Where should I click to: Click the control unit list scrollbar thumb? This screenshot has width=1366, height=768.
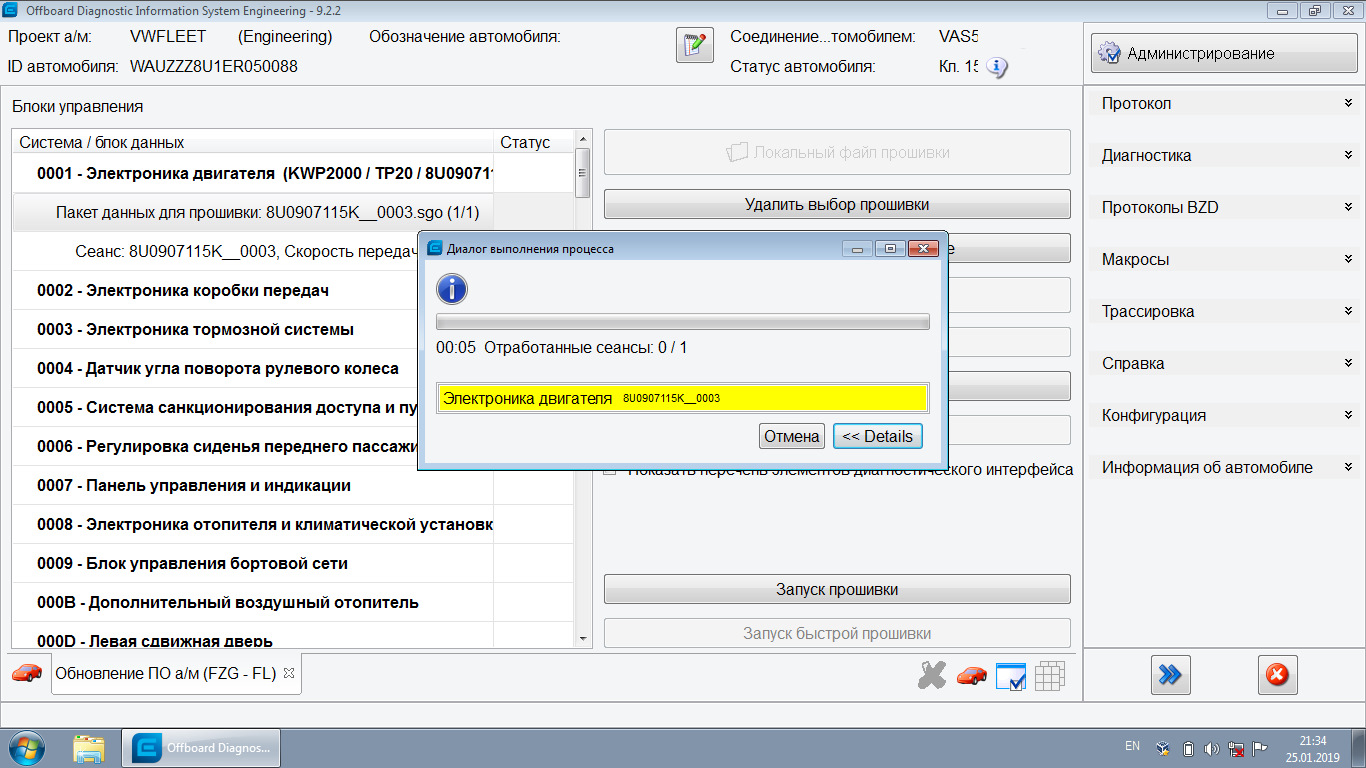pyautogui.click(x=583, y=173)
